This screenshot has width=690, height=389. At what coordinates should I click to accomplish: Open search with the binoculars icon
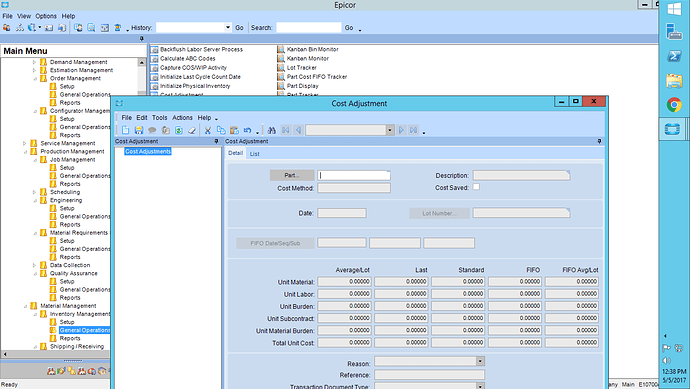point(272,130)
